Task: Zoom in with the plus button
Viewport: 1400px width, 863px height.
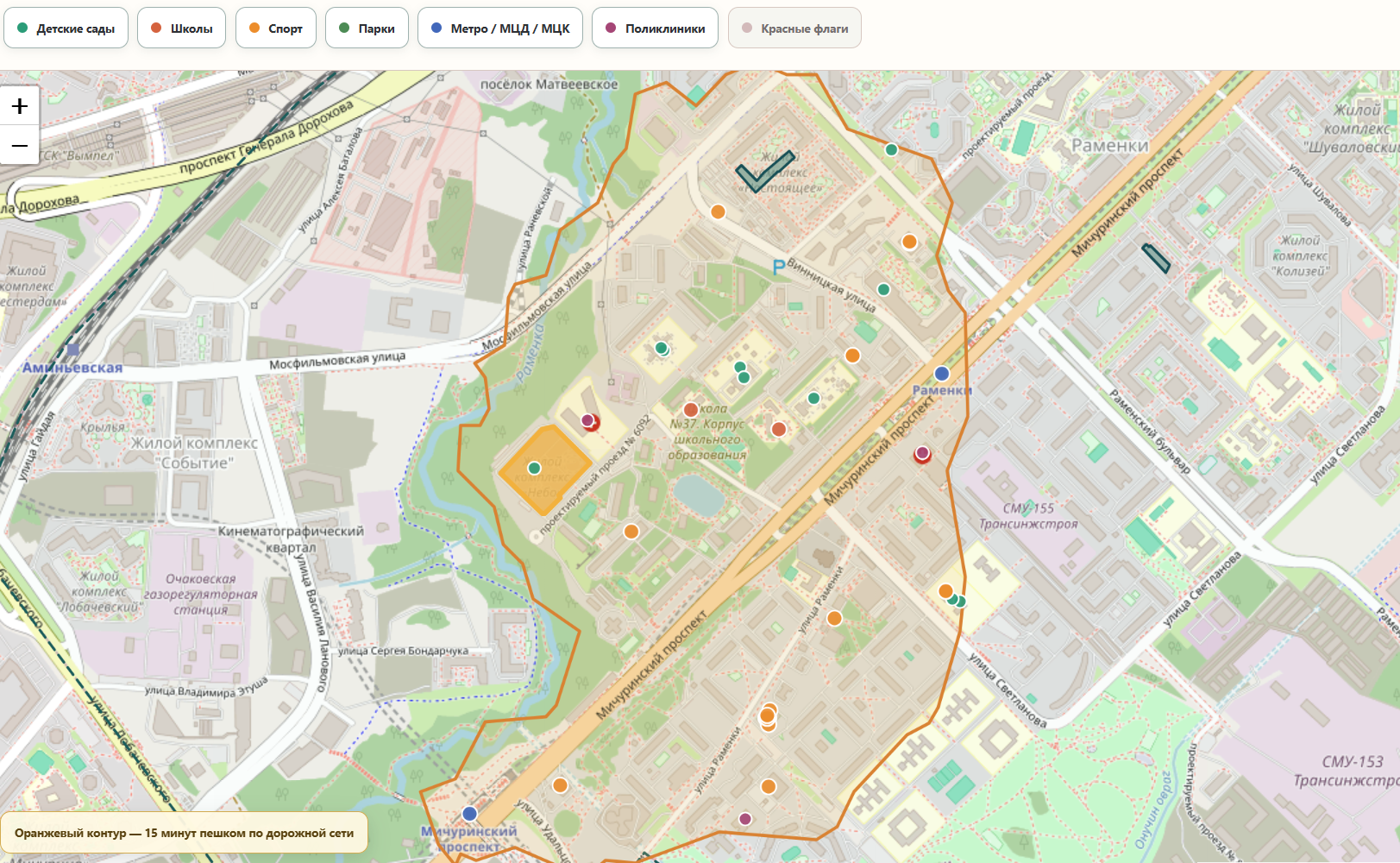Action: (x=20, y=106)
